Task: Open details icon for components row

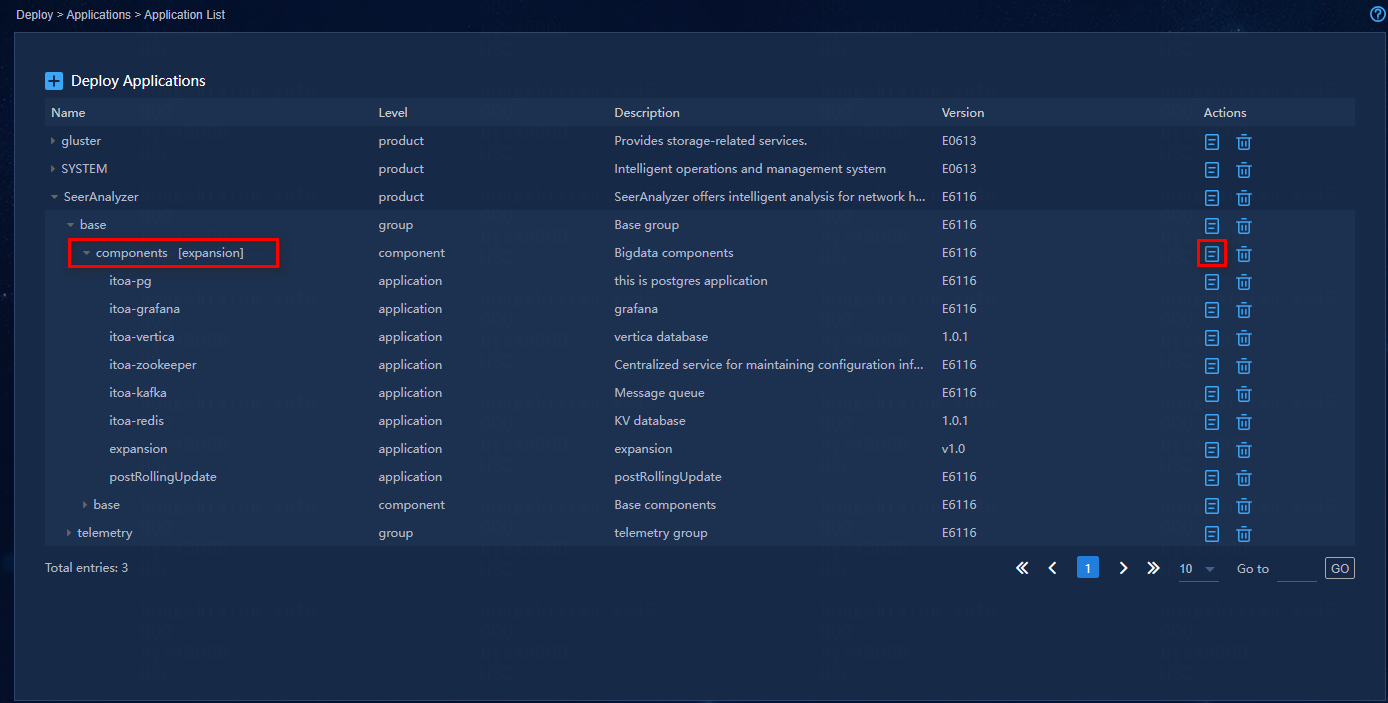Action: tap(1212, 254)
